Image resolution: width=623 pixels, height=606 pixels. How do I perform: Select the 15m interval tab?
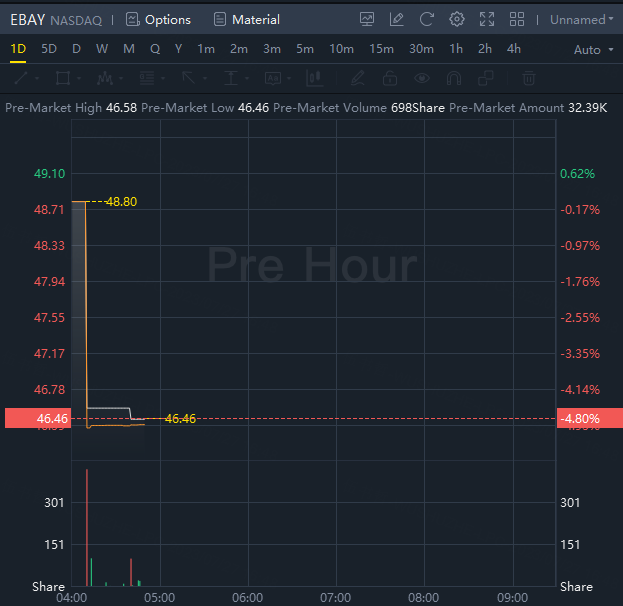(x=381, y=48)
